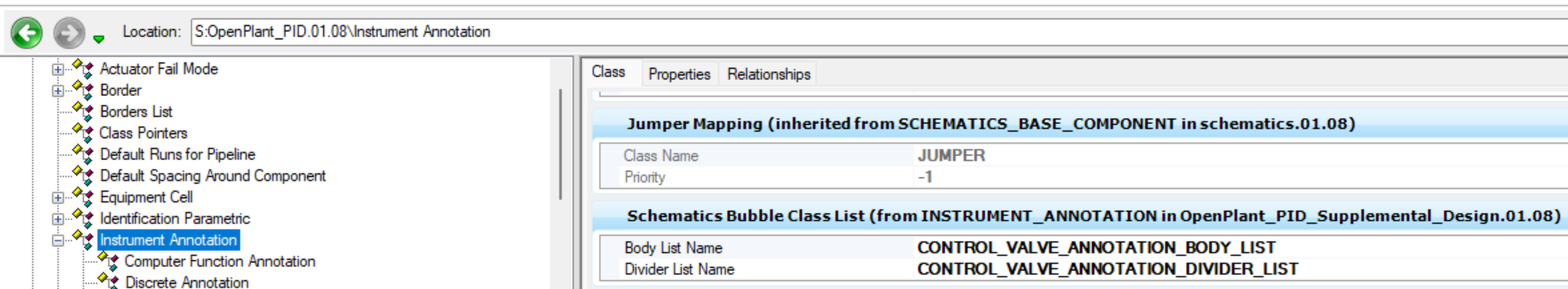Click Default Runs for Pipeline icon
1568x289 pixels.
83,154
